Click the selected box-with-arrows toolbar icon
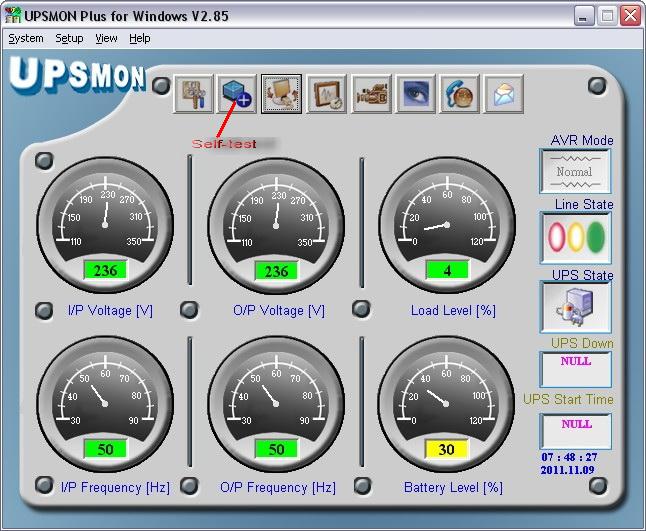Screen dimensions: 646x531 [281, 94]
